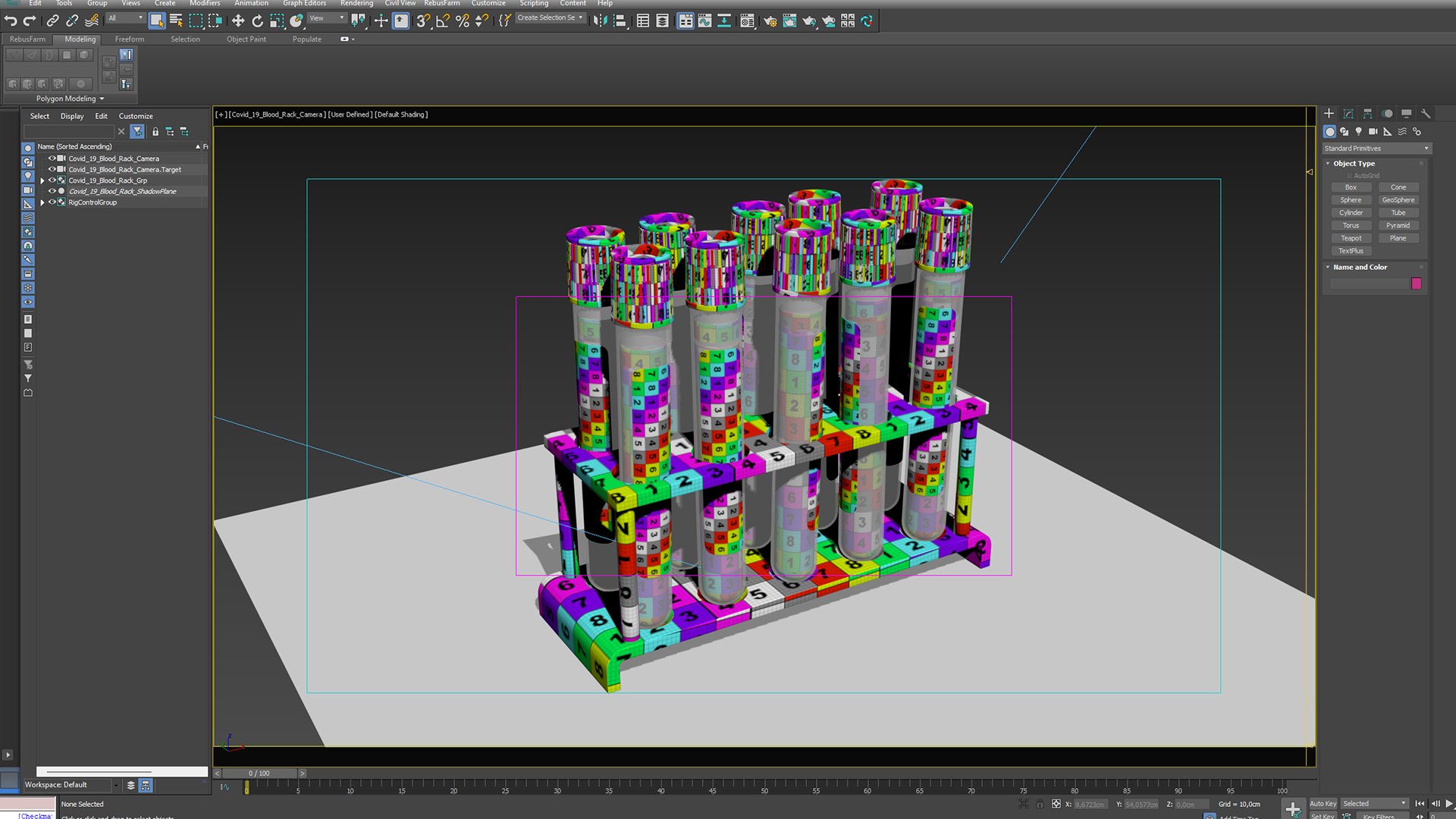Open the Hierarchy panel tab icon

[1367, 114]
